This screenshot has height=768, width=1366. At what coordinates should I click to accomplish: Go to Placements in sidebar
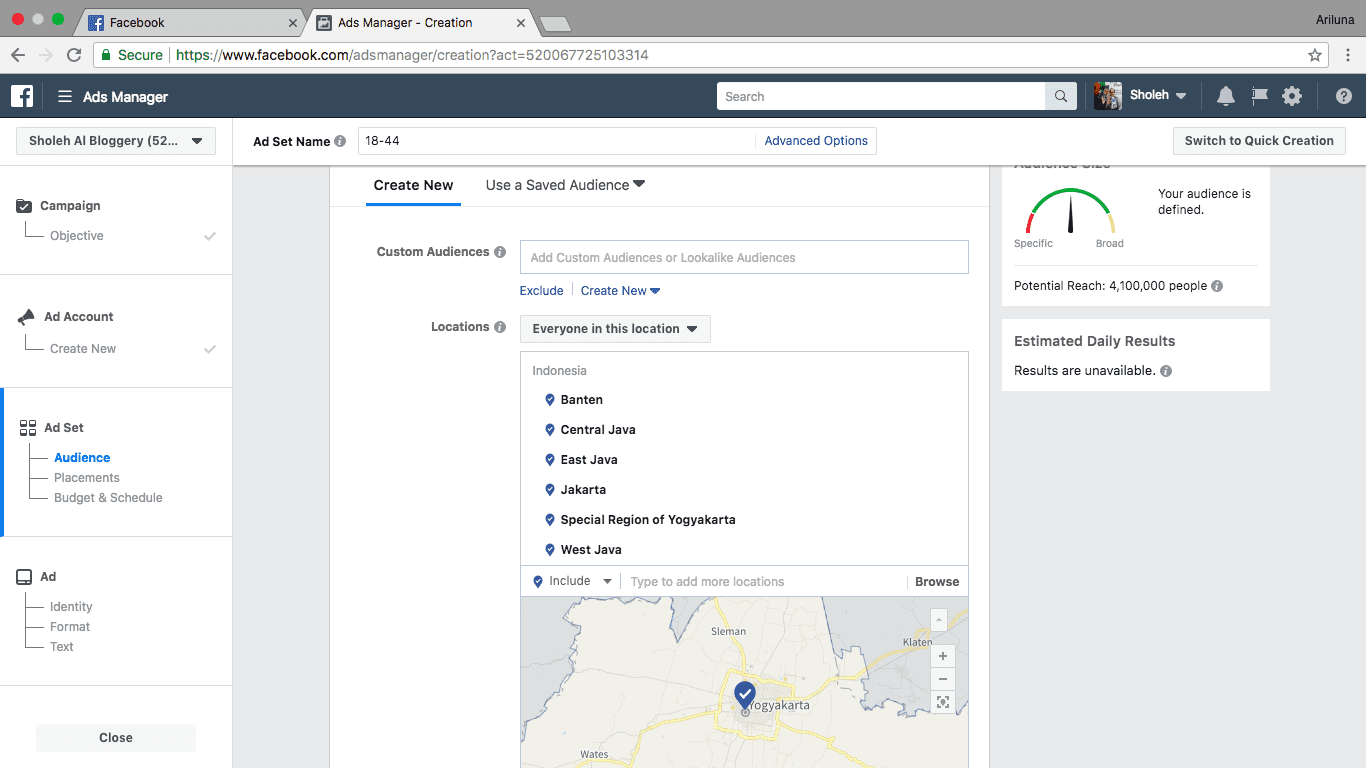click(87, 478)
